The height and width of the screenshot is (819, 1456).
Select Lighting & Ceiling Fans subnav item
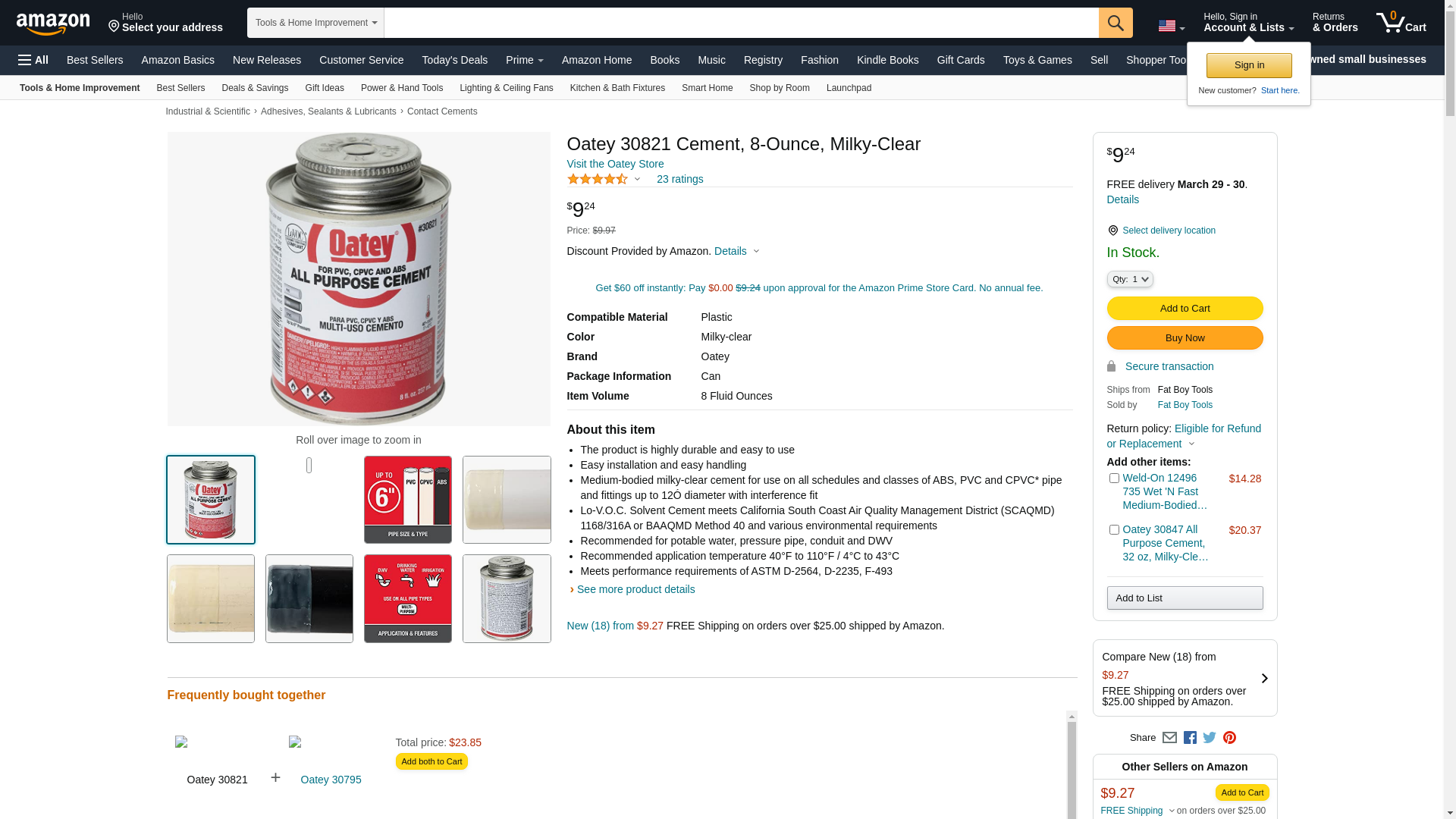coord(507,88)
